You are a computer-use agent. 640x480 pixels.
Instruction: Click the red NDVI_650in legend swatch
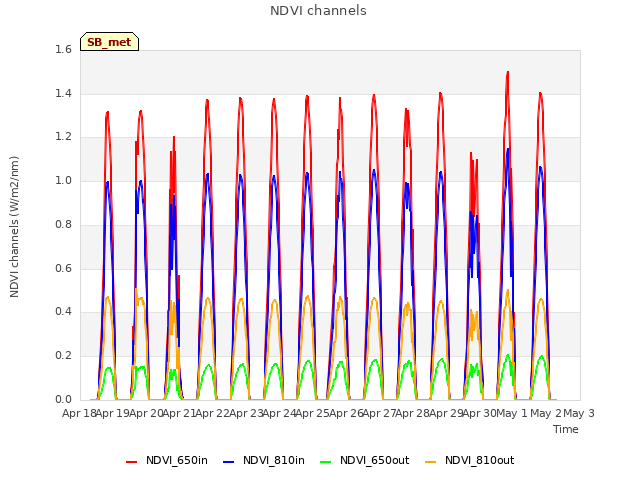(x=131, y=461)
